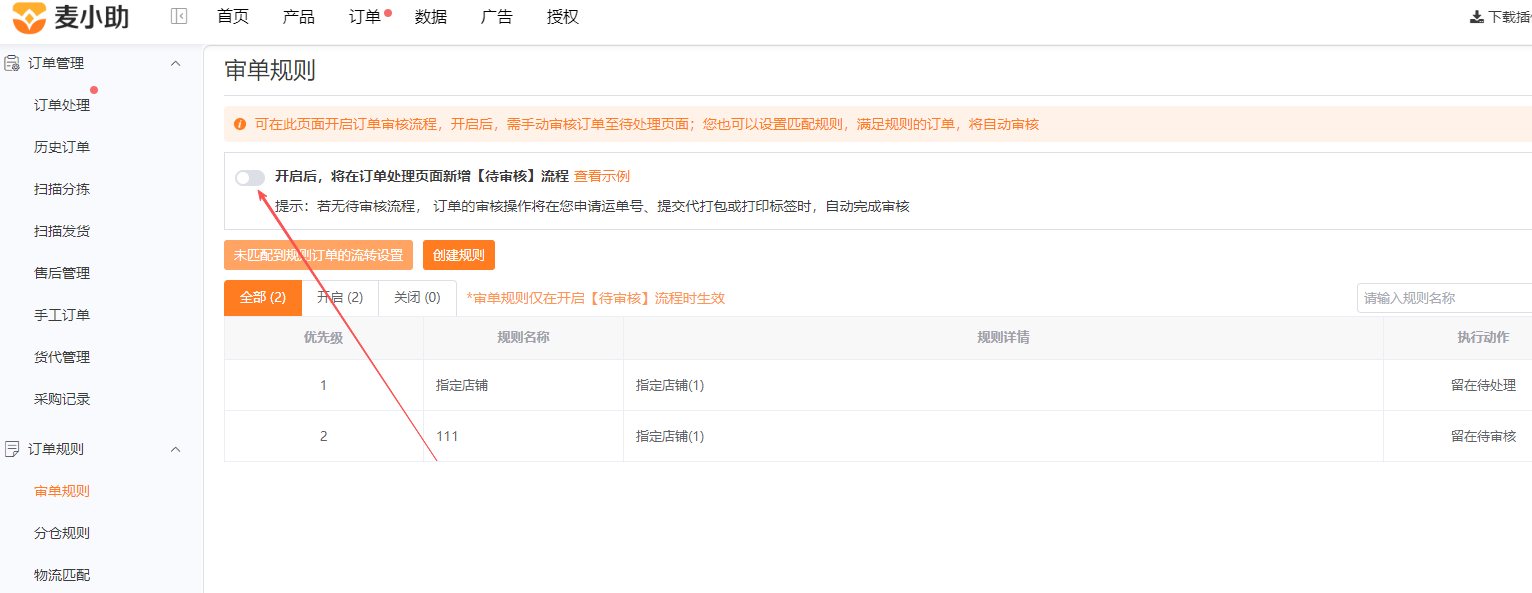Click the 创建规则 button
This screenshot has height=593, width=1532.
[459, 255]
